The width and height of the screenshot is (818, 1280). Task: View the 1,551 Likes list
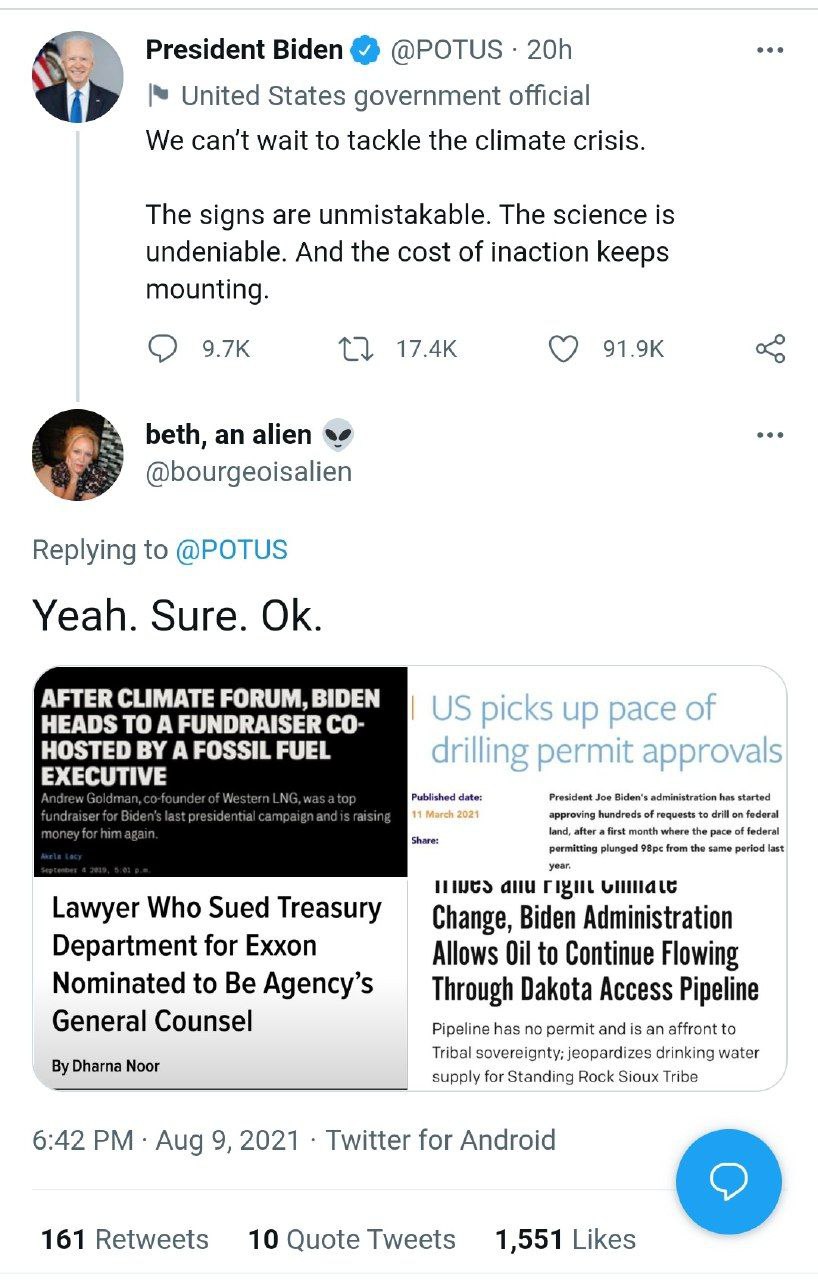(x=565, y=1240)
